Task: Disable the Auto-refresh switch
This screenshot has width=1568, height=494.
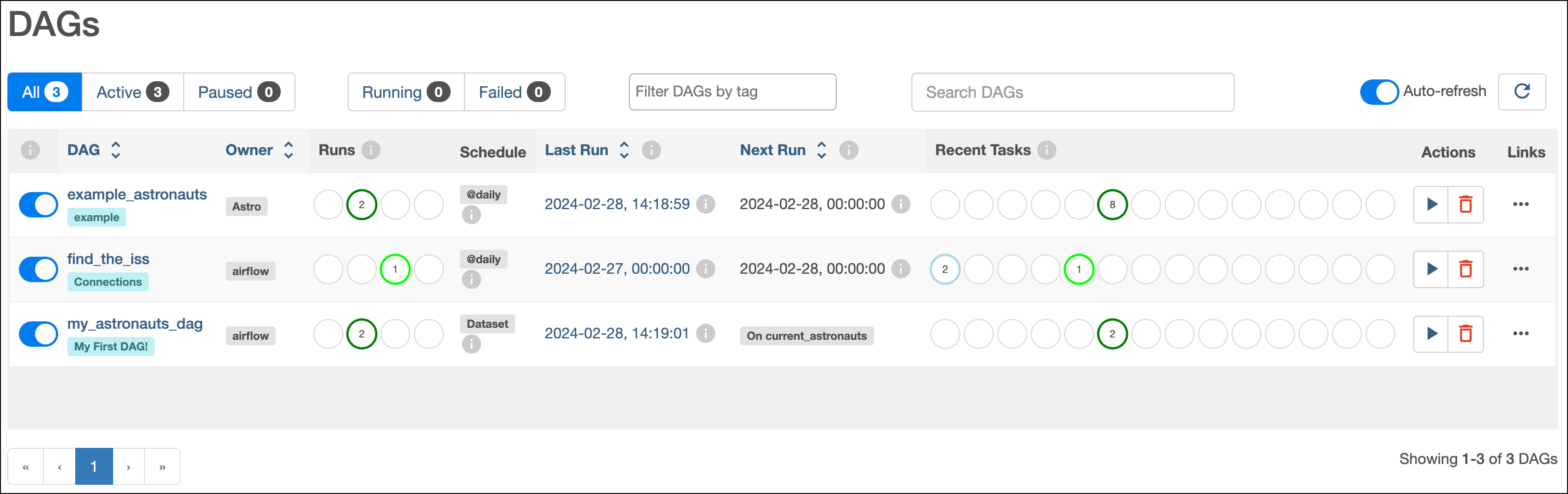Action: point(1379,92)
